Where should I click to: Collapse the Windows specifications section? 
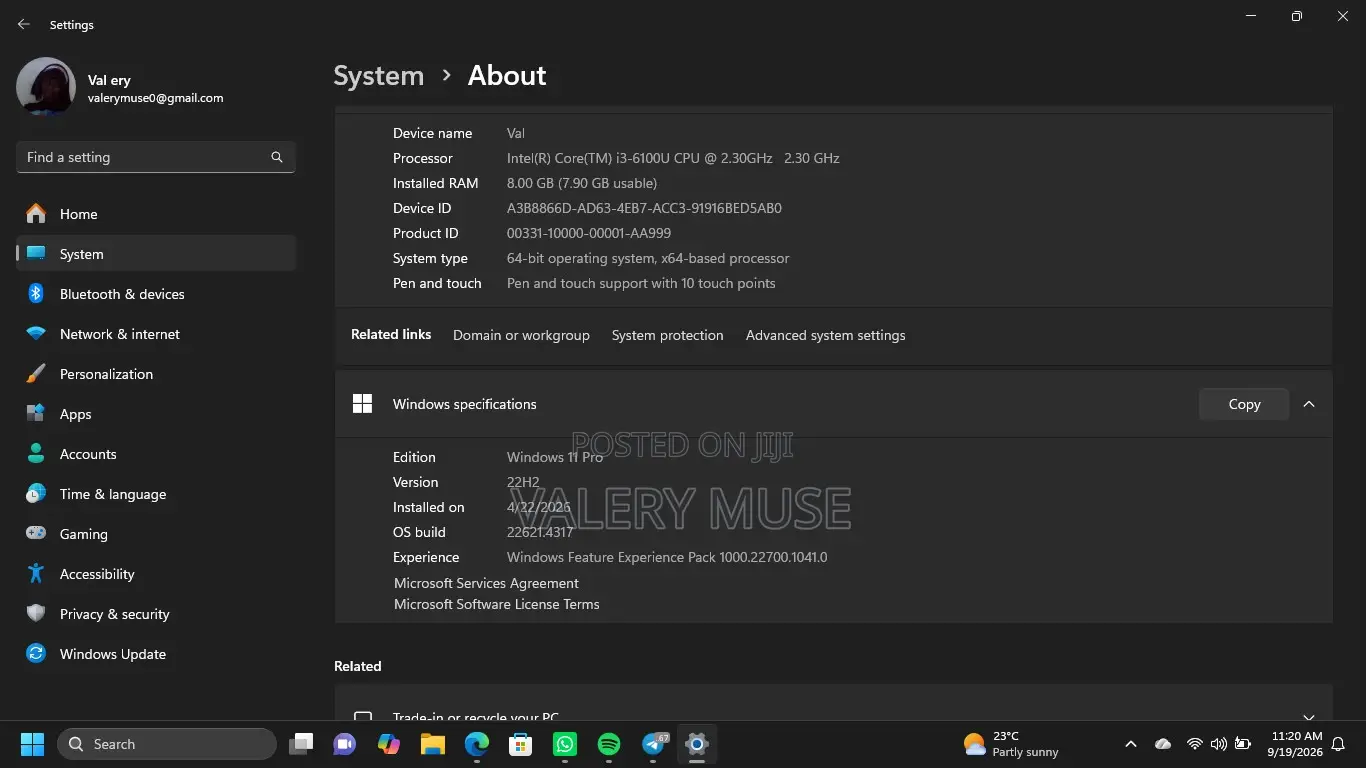[1309, 404]
